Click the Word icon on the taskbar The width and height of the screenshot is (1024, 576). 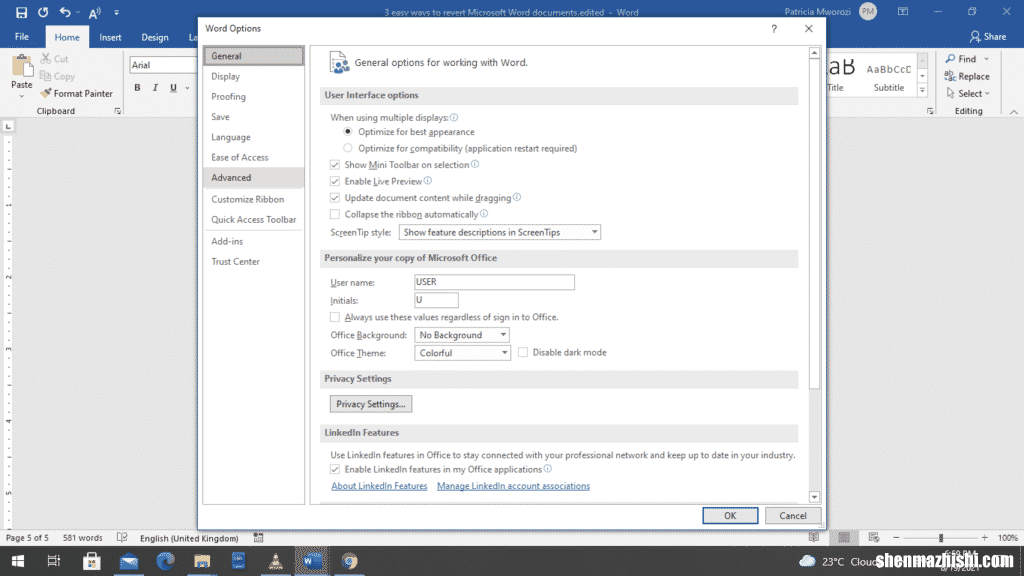[x=312, y=561]
